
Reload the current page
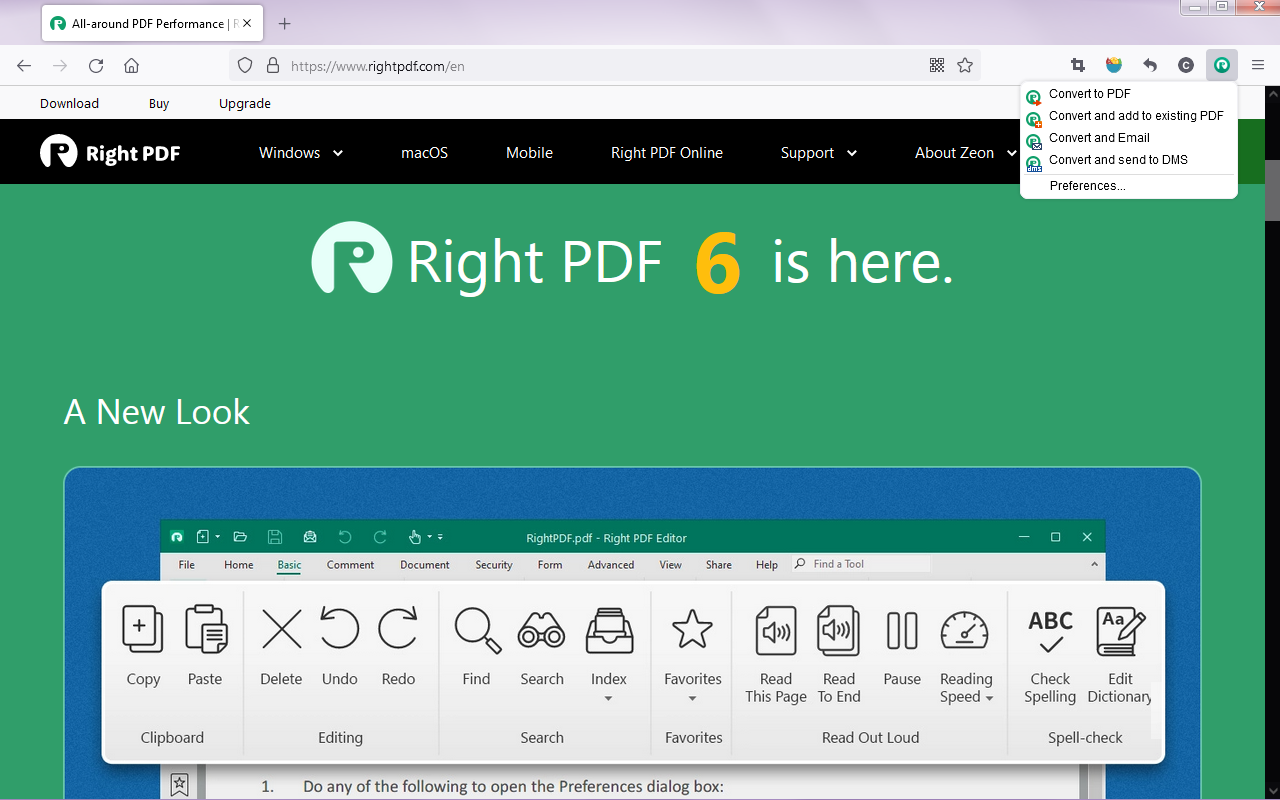(x=96, y=66)
